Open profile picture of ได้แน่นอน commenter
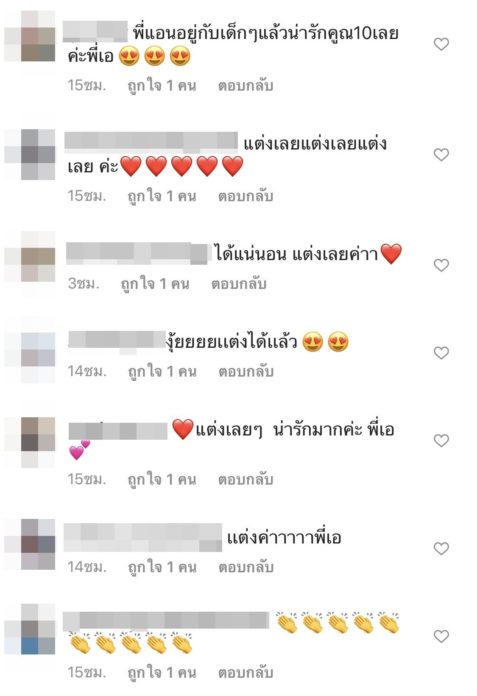477x696 pixels. click(30, 257)
